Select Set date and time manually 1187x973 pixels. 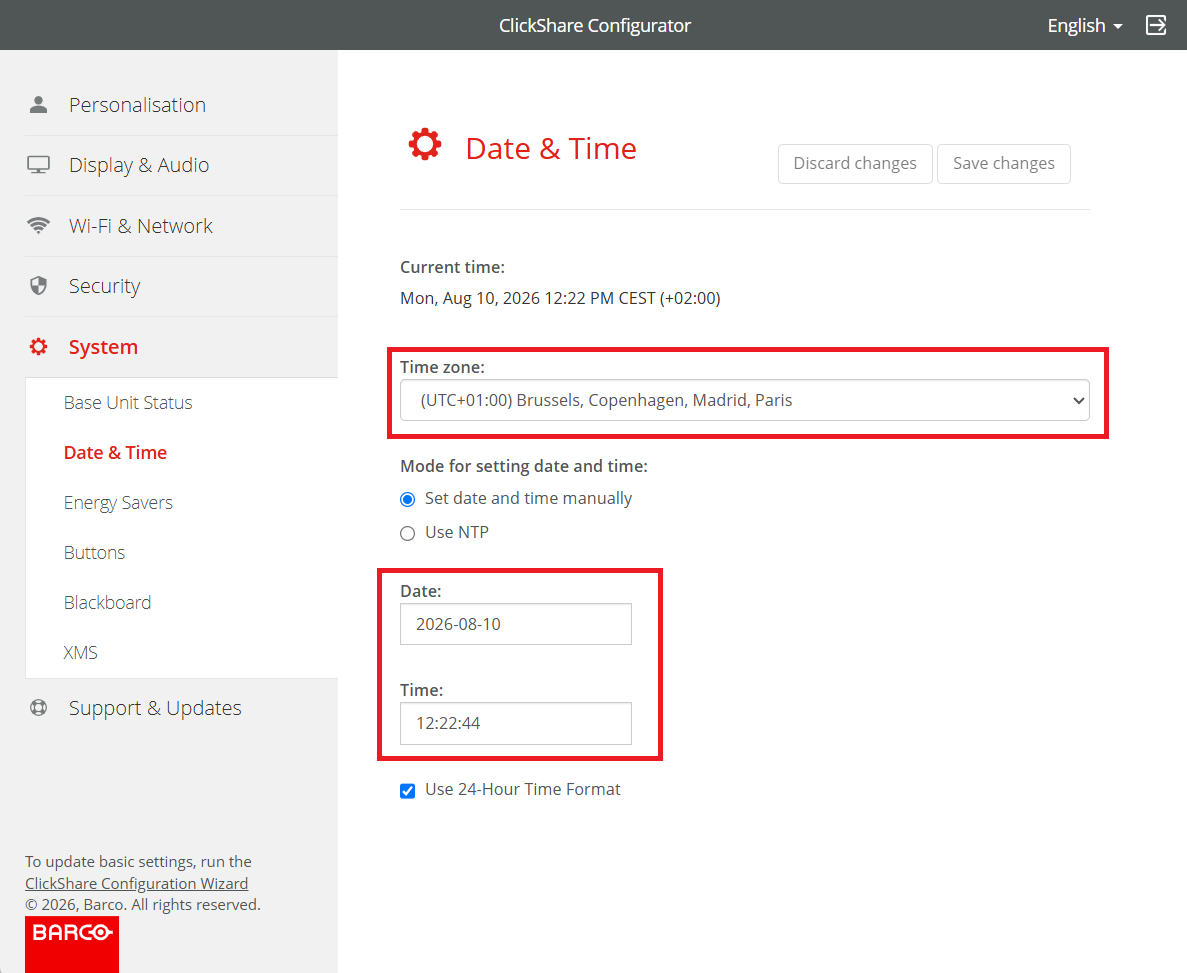click(407, 499)
